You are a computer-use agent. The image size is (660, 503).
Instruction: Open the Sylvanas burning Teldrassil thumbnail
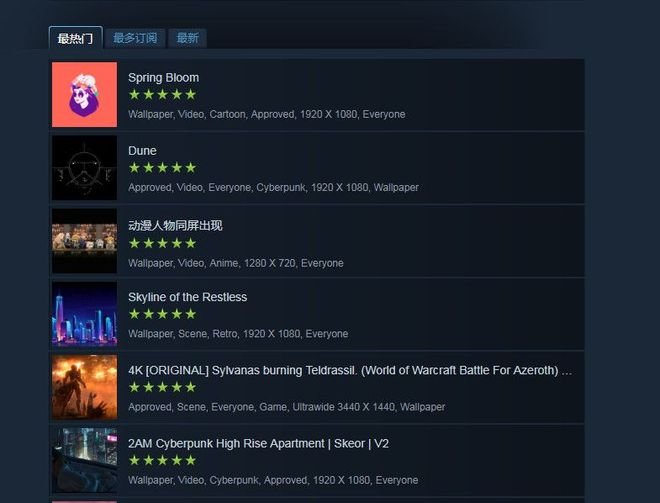[85, 387]
